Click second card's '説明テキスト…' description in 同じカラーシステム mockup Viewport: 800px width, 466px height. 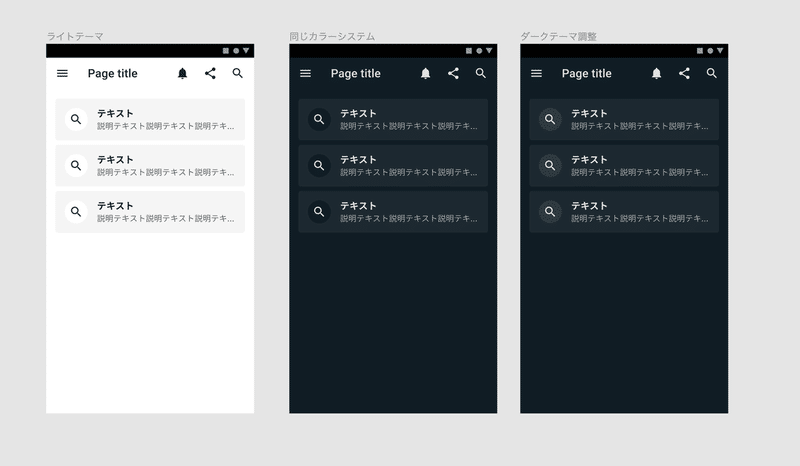(409, 172)
